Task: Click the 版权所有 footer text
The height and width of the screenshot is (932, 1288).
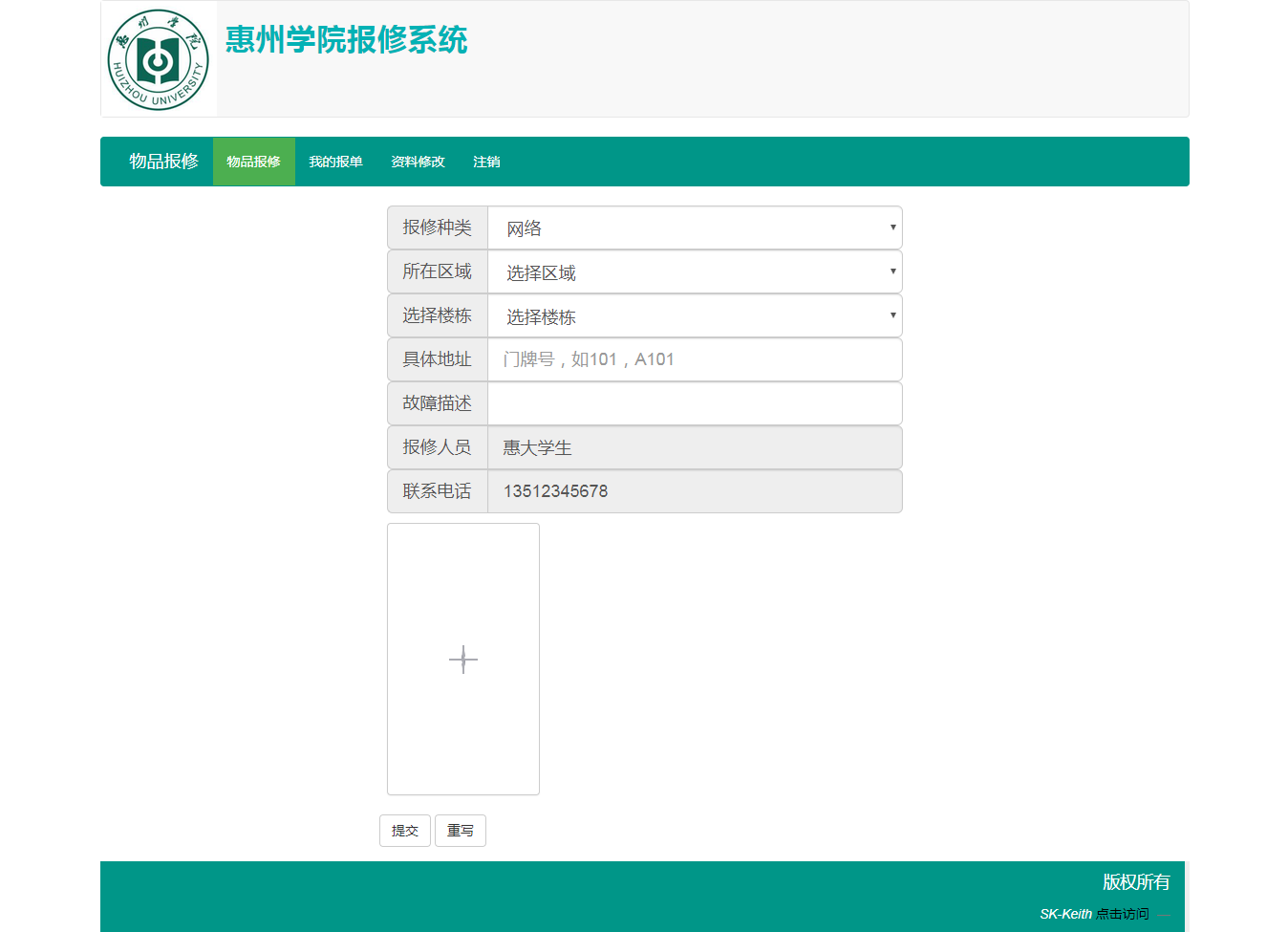Action: (x=1136, y=881)
